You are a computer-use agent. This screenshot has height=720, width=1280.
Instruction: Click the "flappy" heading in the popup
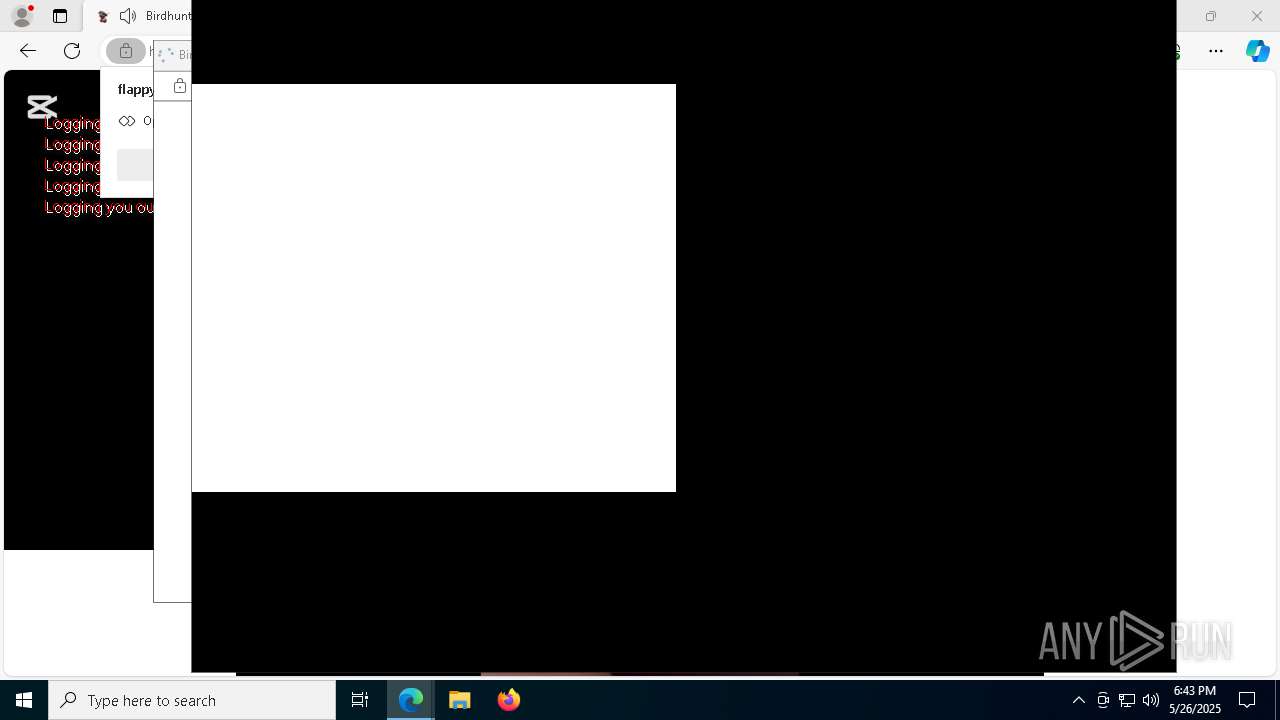click(x=136, y=89)
